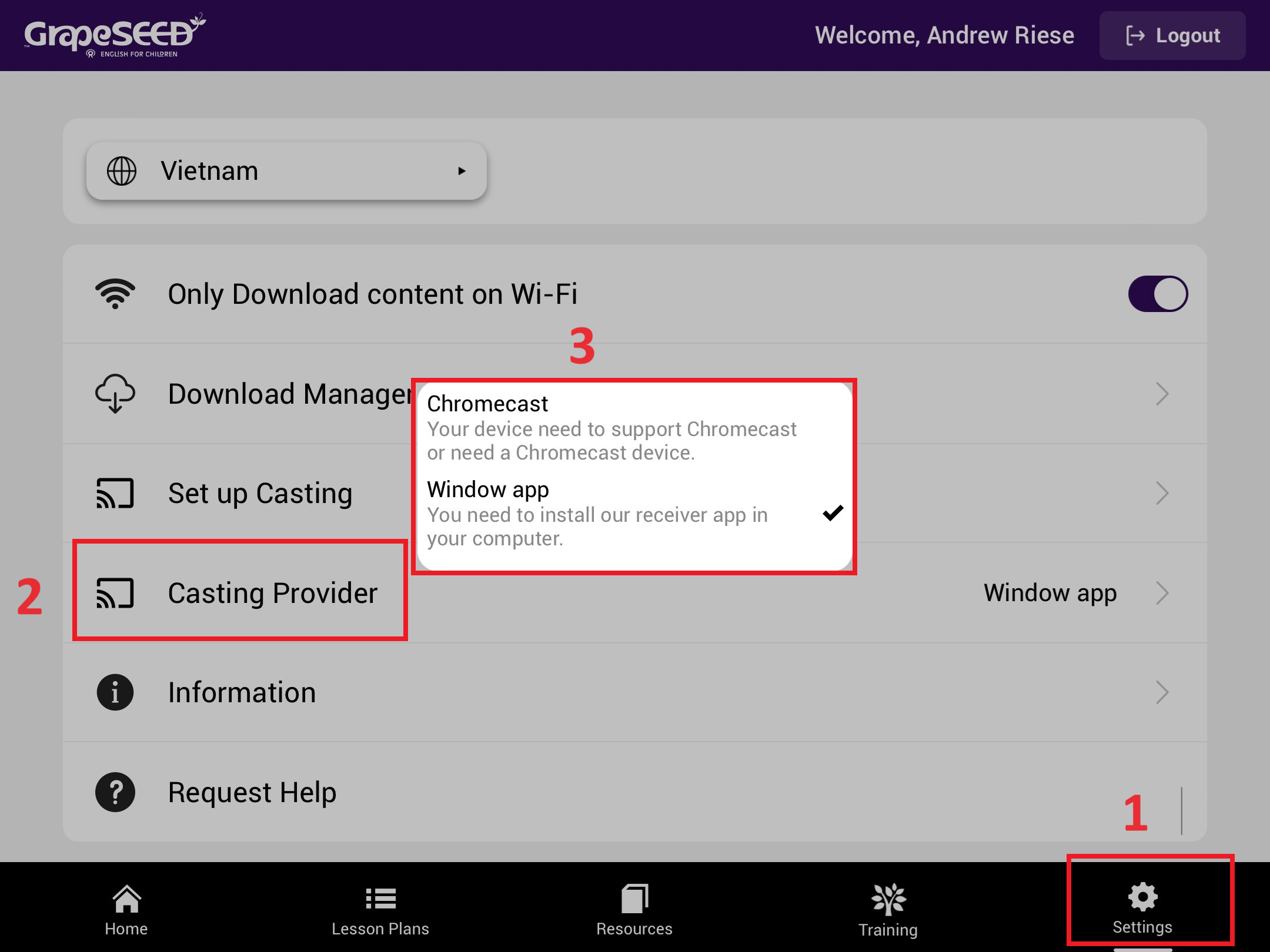Click the Information chevron
The width and height of the screenshot is (1270, 952).
coord(1162,692)
